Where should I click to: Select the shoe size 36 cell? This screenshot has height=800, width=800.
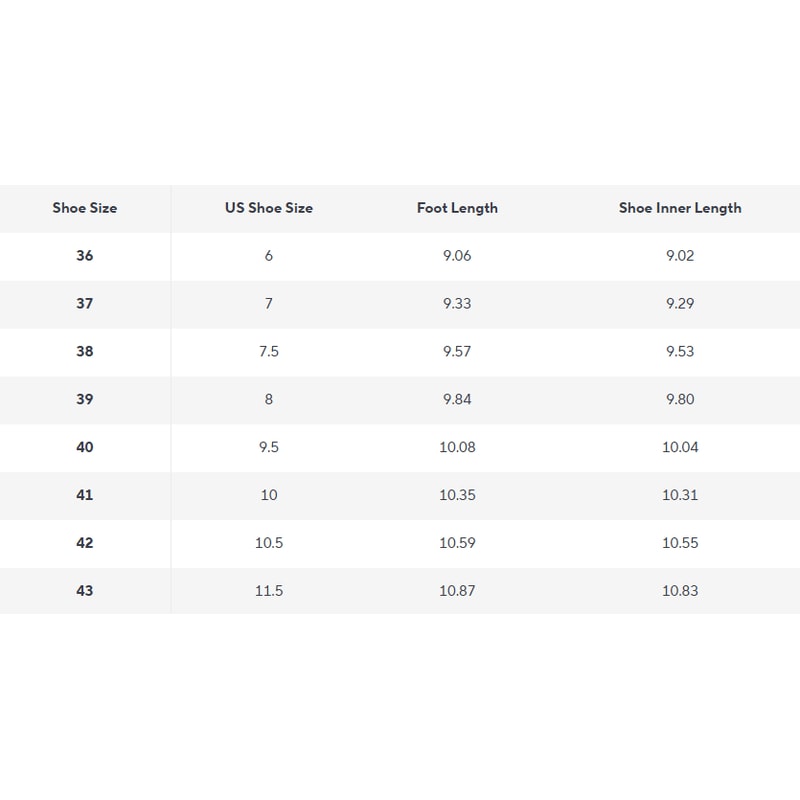[x=85, y=256]
